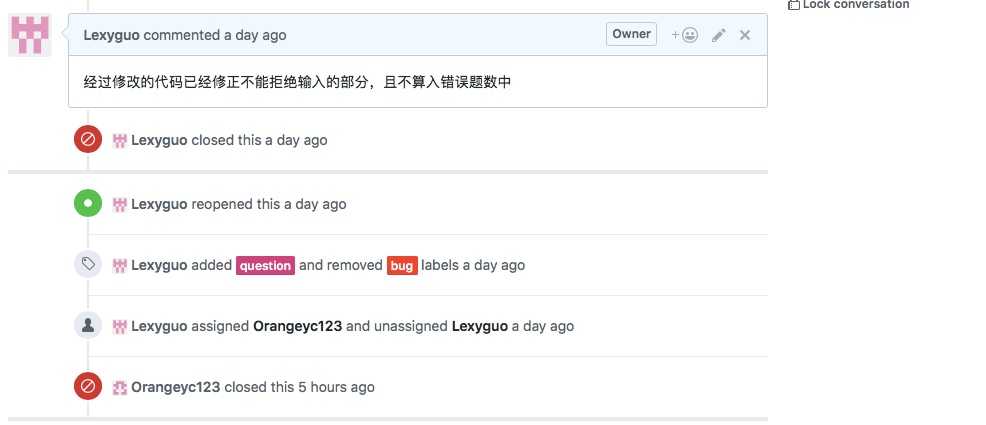Click Orangeyc123 in the closed event

pos(176,387)
